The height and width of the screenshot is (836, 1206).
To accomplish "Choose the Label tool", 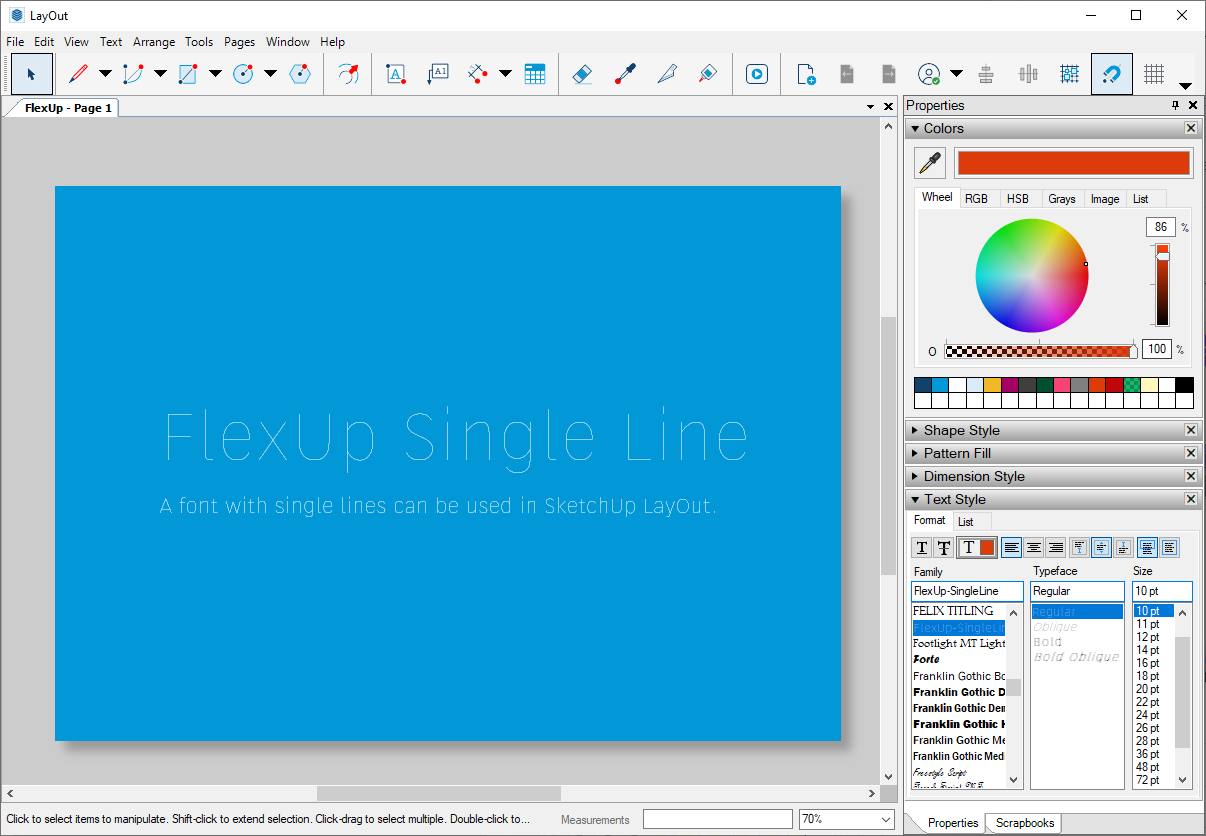I will coord(437,74).
